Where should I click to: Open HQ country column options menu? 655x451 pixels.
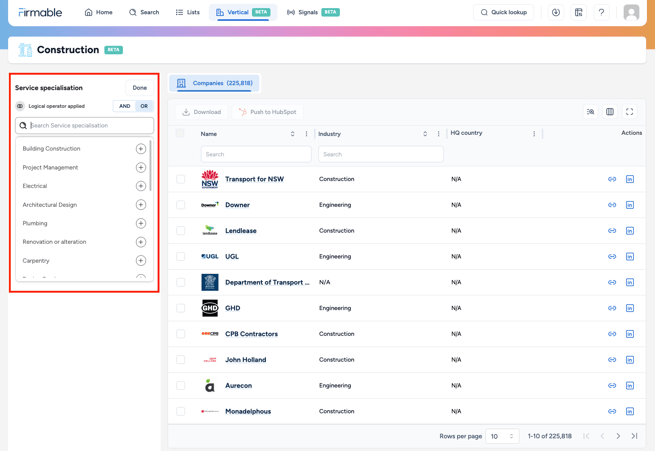point(534,134)
